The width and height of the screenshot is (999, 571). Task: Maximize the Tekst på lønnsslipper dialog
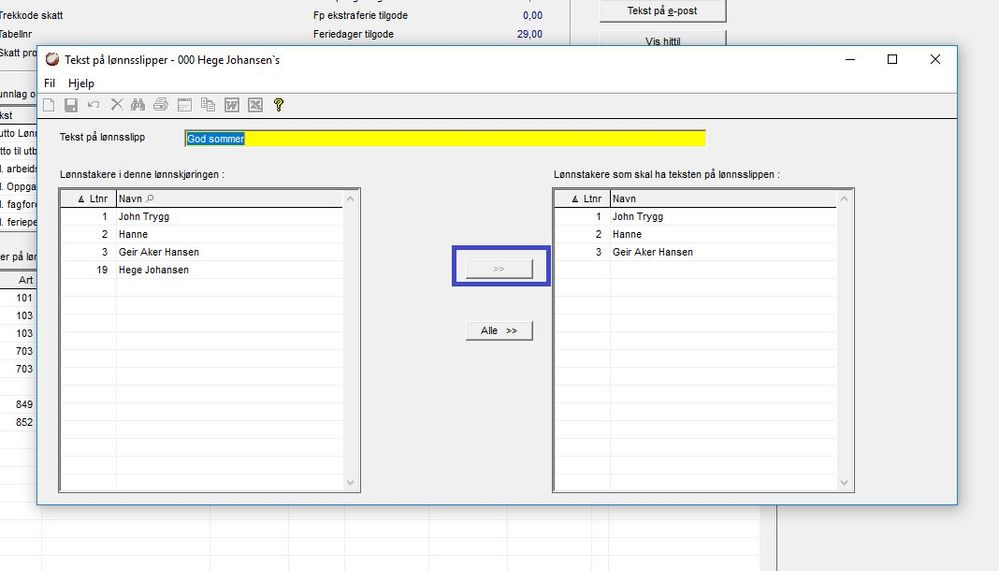click(892, 59)
